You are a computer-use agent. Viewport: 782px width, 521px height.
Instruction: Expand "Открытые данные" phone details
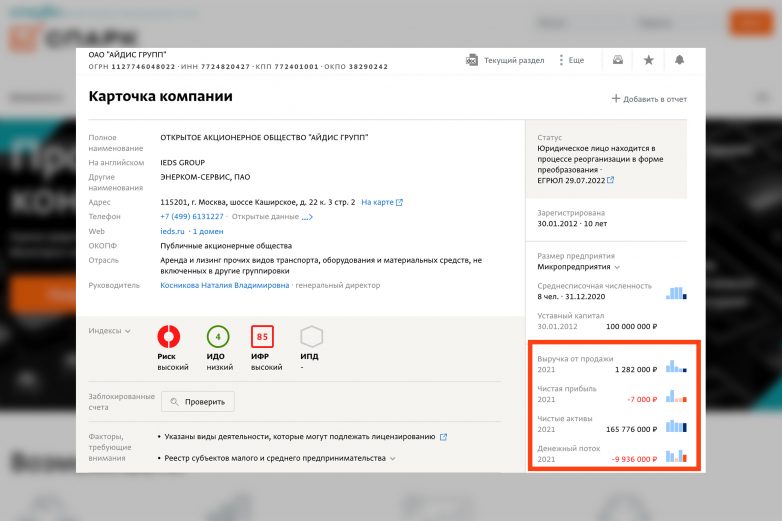coord(272,216)
